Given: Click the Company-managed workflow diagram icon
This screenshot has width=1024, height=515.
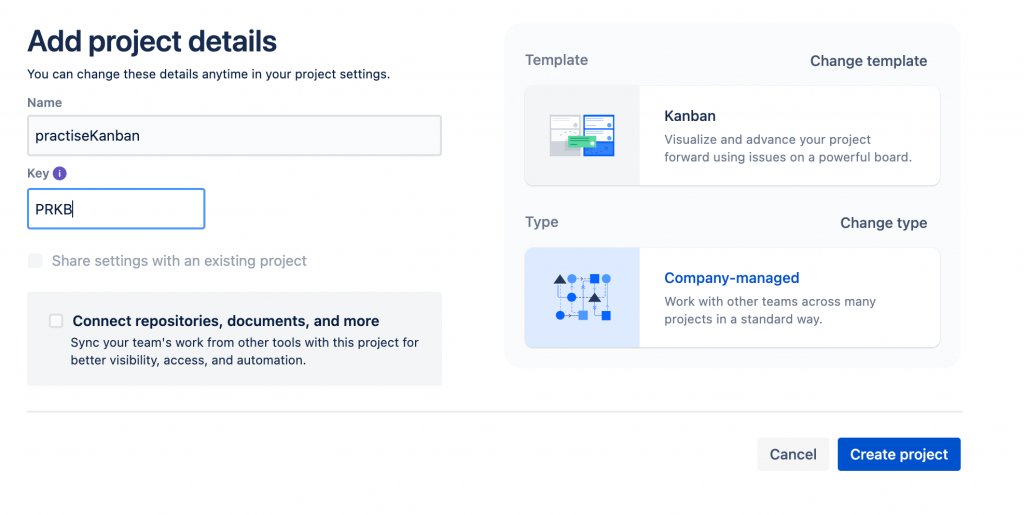Looking at the screenshot, I should pos(583,297).
